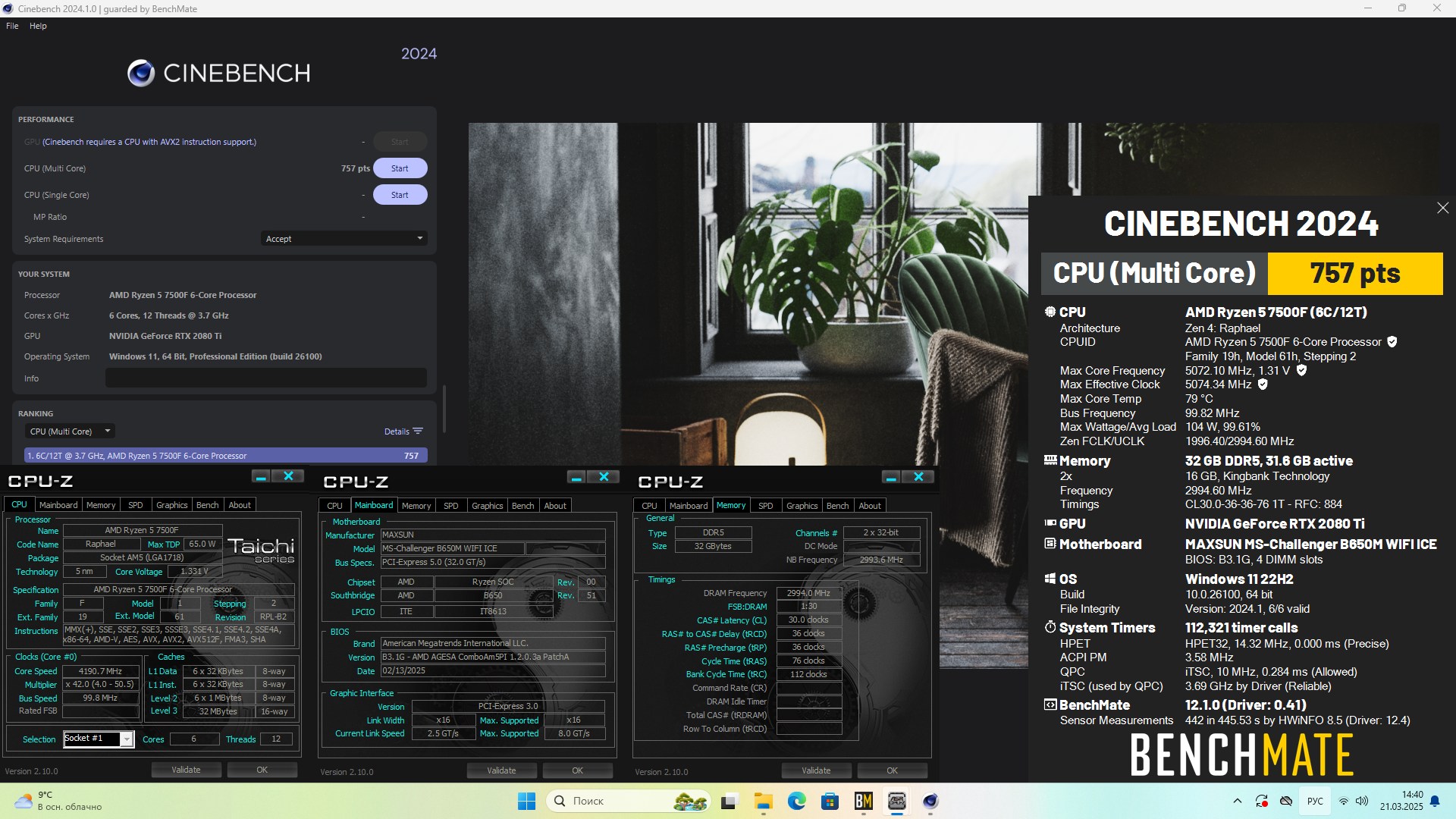Click OK in the third CPU-Z window
The width and height of the screenshot is (1456, 819).
coord(892,770)
